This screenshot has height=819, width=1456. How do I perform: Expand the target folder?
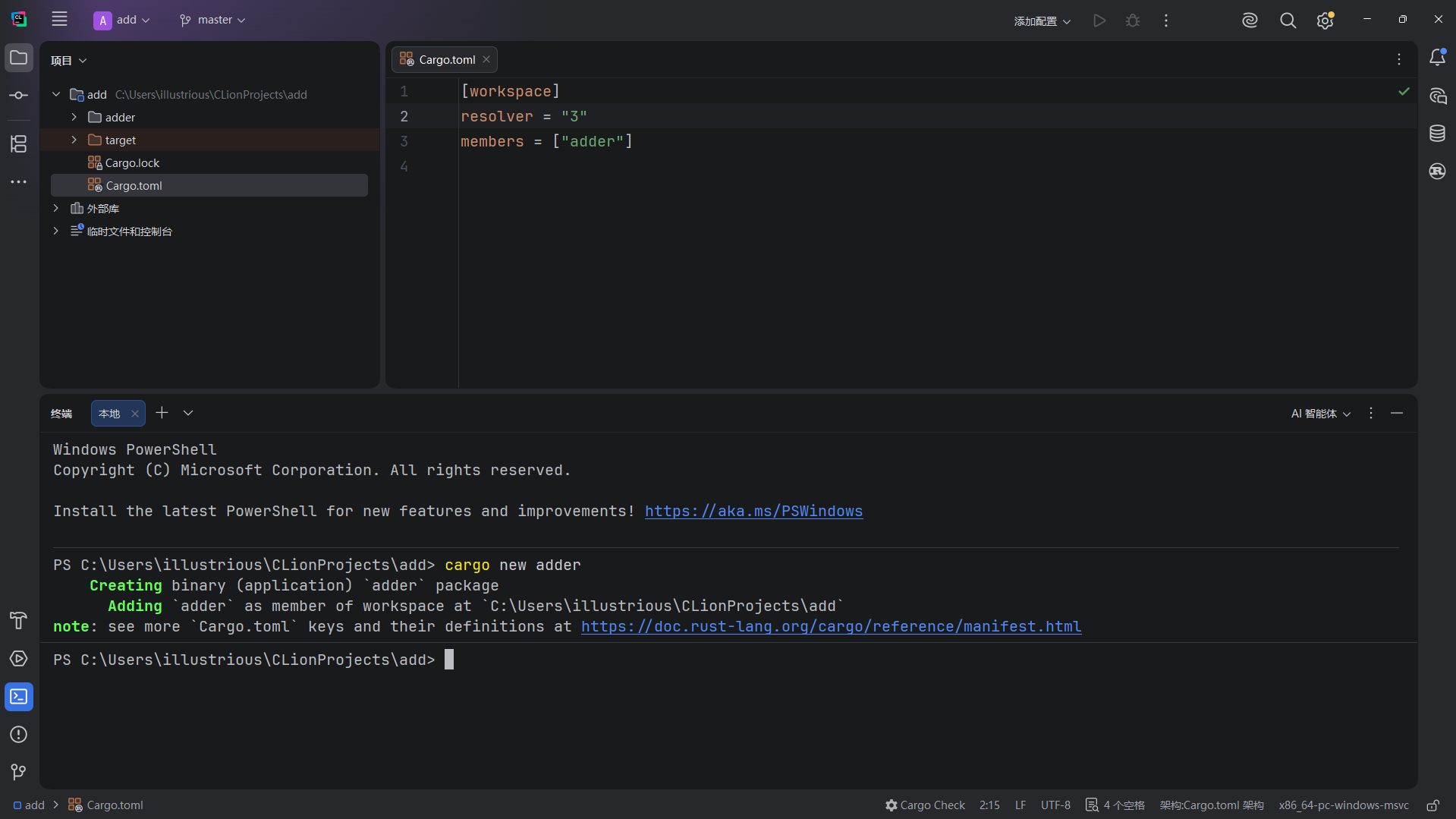pos(74,140)
